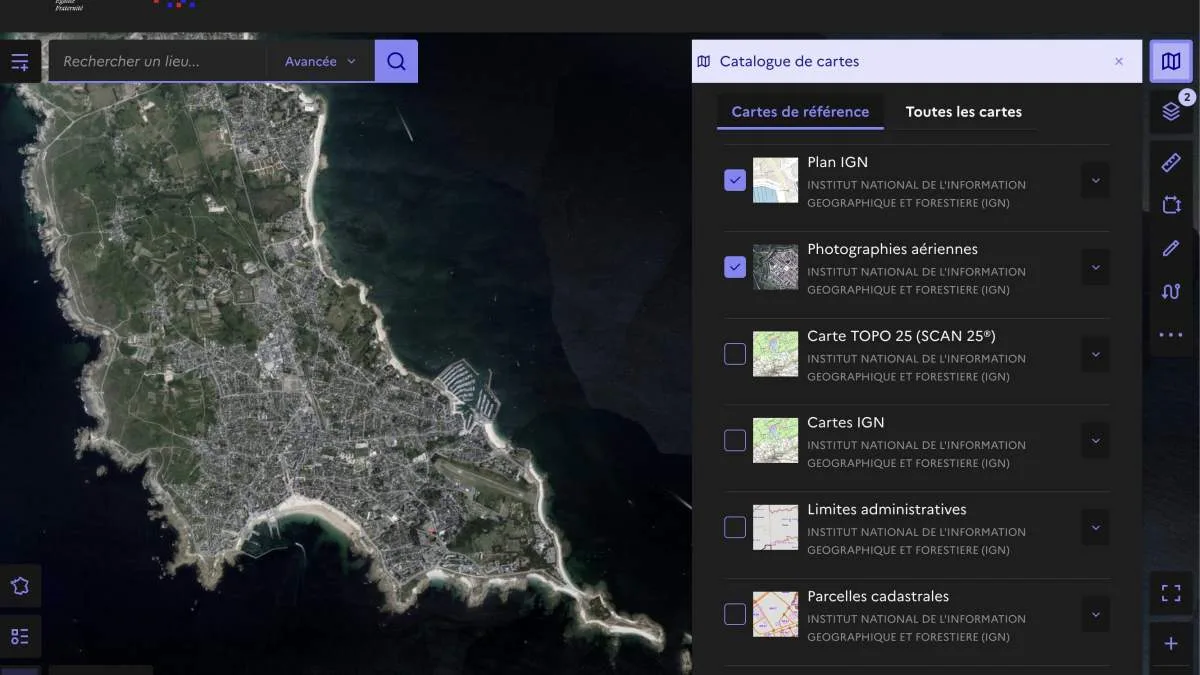Expand details for Parcelles cadastrales
The height and width of the screenshot is (675, 1200).
coord(1095,614)
